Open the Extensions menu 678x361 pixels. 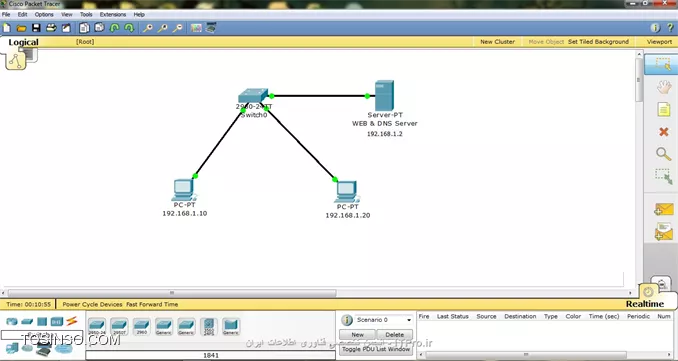coord(113,14)
